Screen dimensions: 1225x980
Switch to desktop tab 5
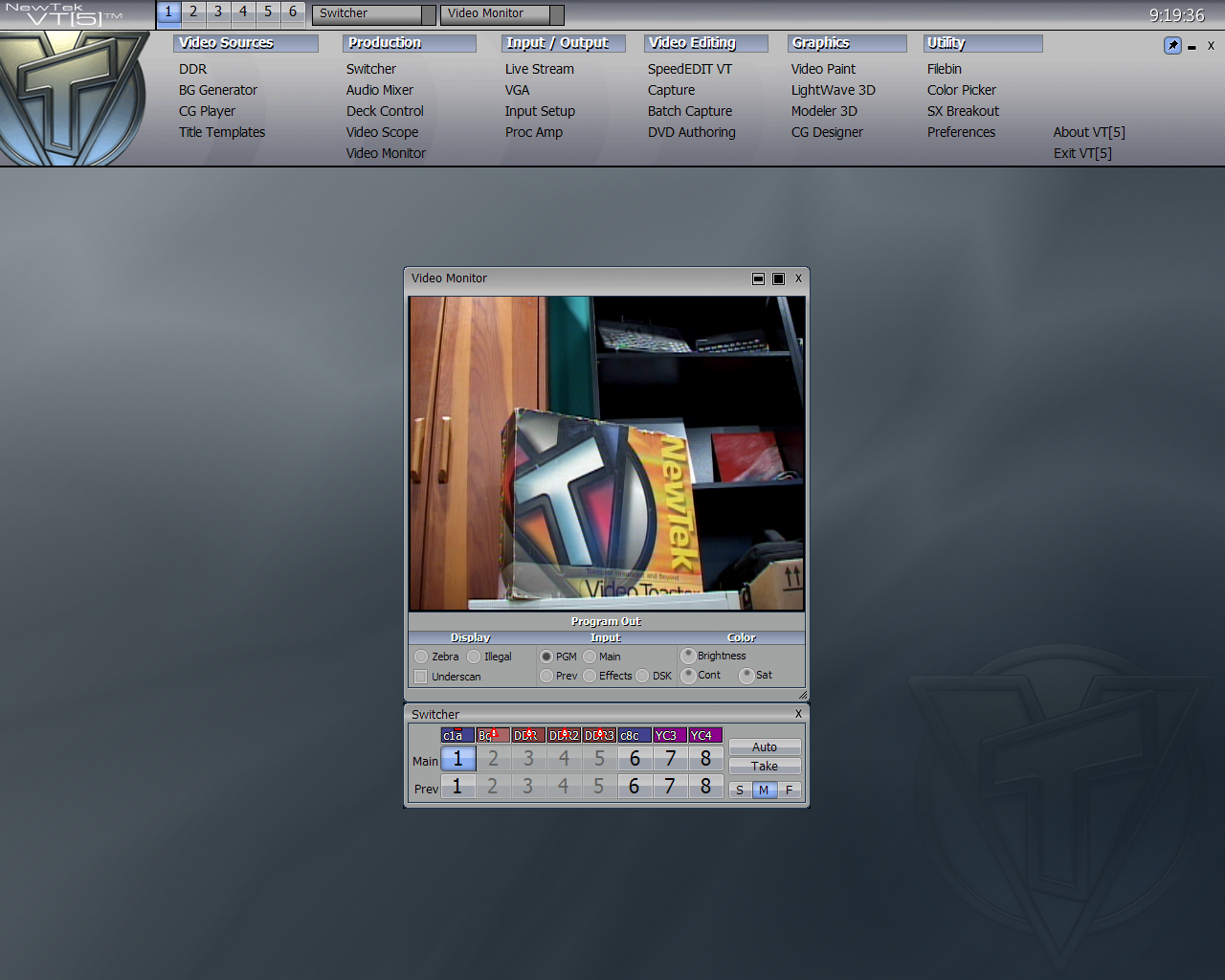(268, 13)
